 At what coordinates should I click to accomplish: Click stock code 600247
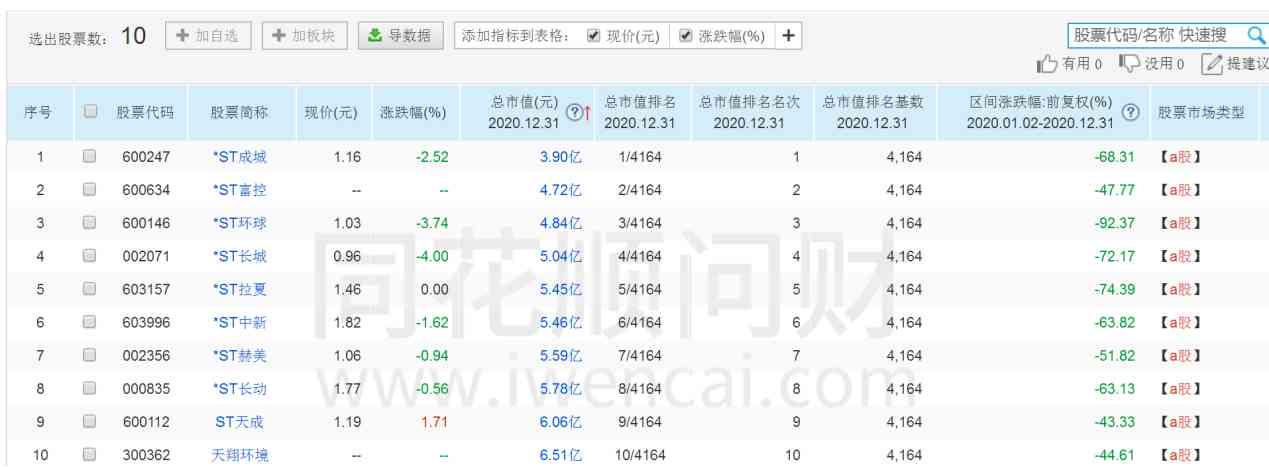pyautogui.click(x=145, y=156)
